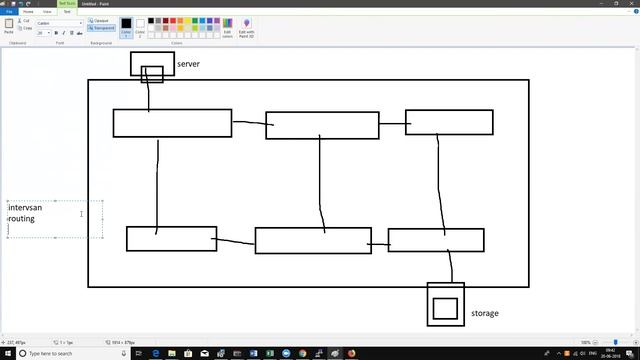Click the volume icon in system tray
Image resolution: width=640 pixels, height=360 pixels.
(583, 353)
